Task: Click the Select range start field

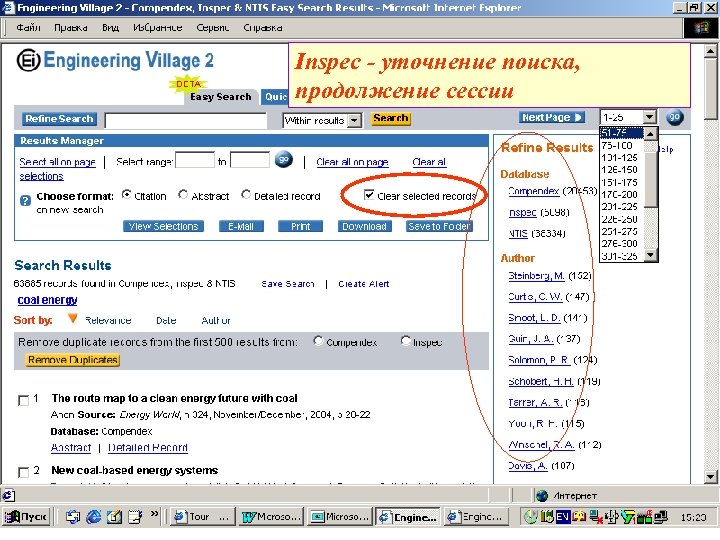Action: 195,160
